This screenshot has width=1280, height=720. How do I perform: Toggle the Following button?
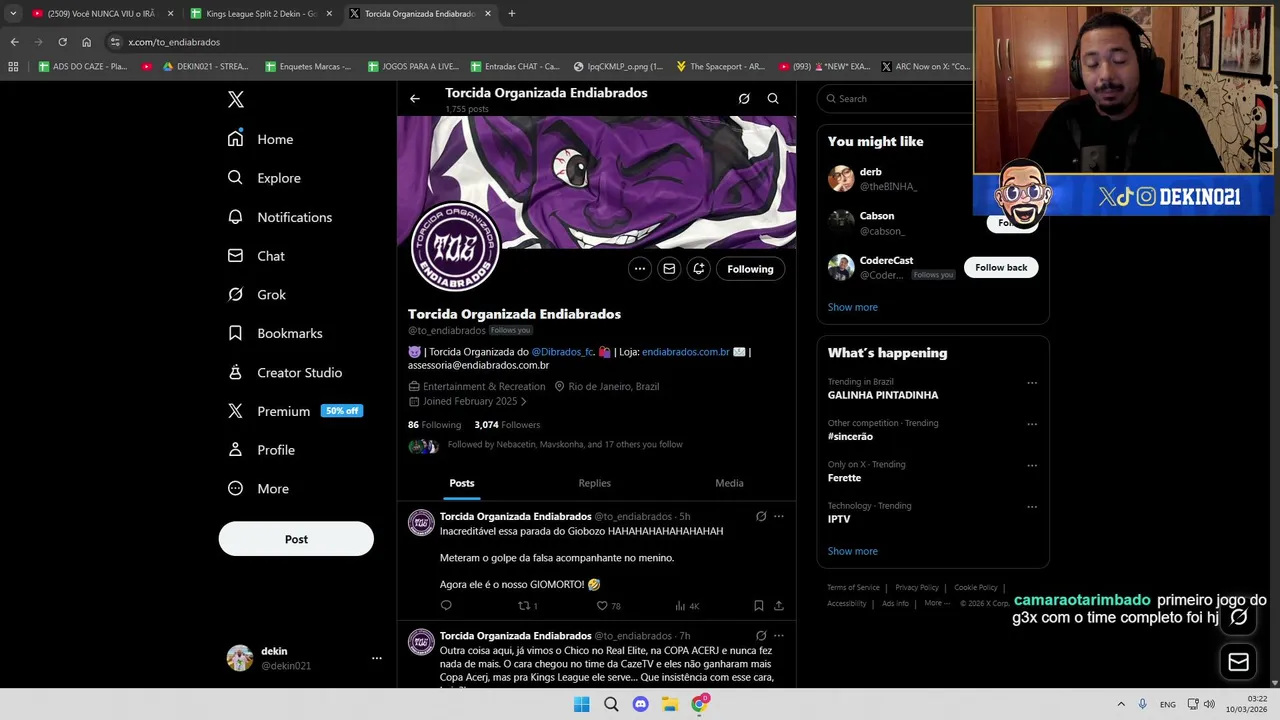click(750, 269)
